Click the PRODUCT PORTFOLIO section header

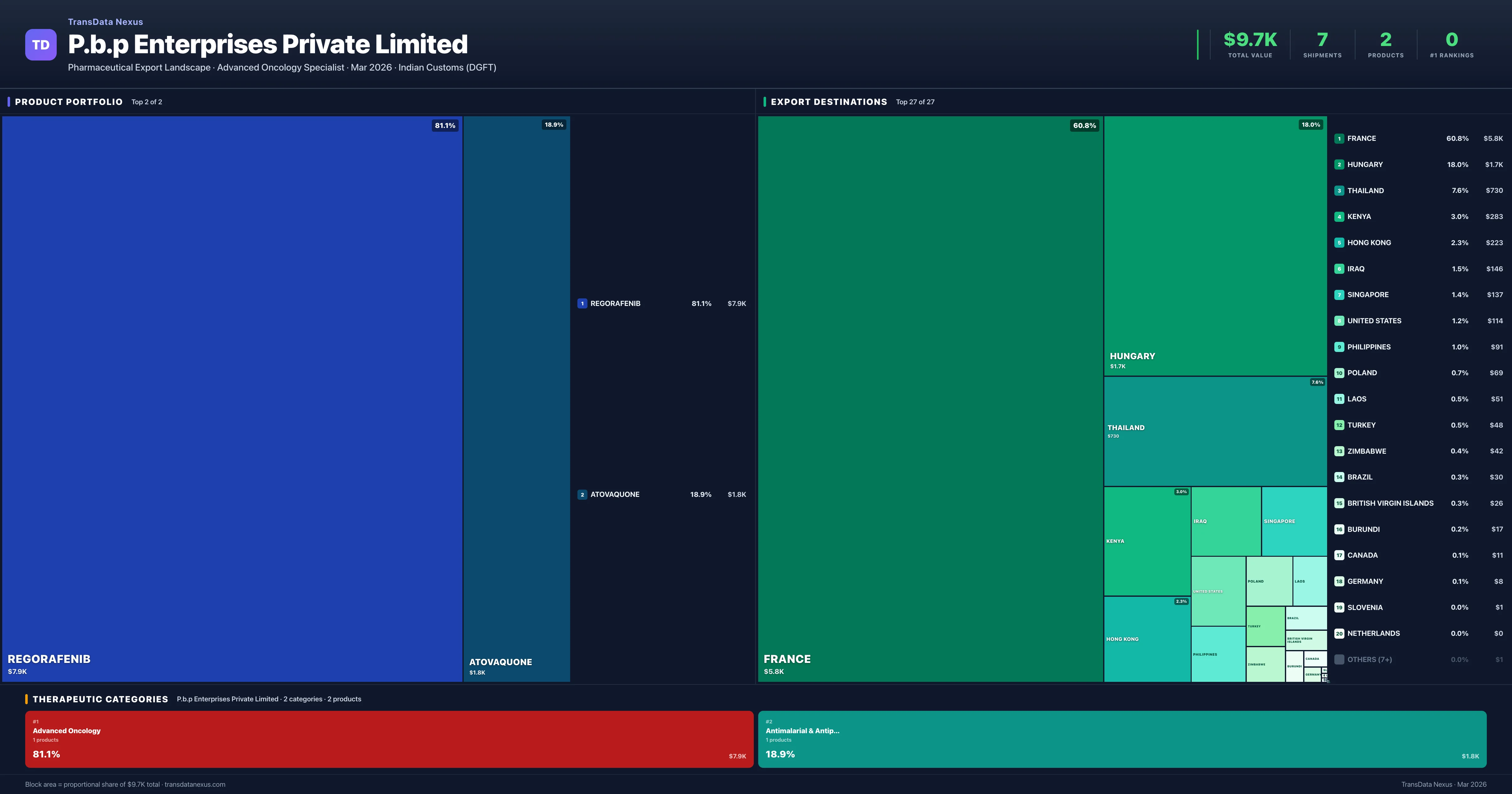(68, 101)
